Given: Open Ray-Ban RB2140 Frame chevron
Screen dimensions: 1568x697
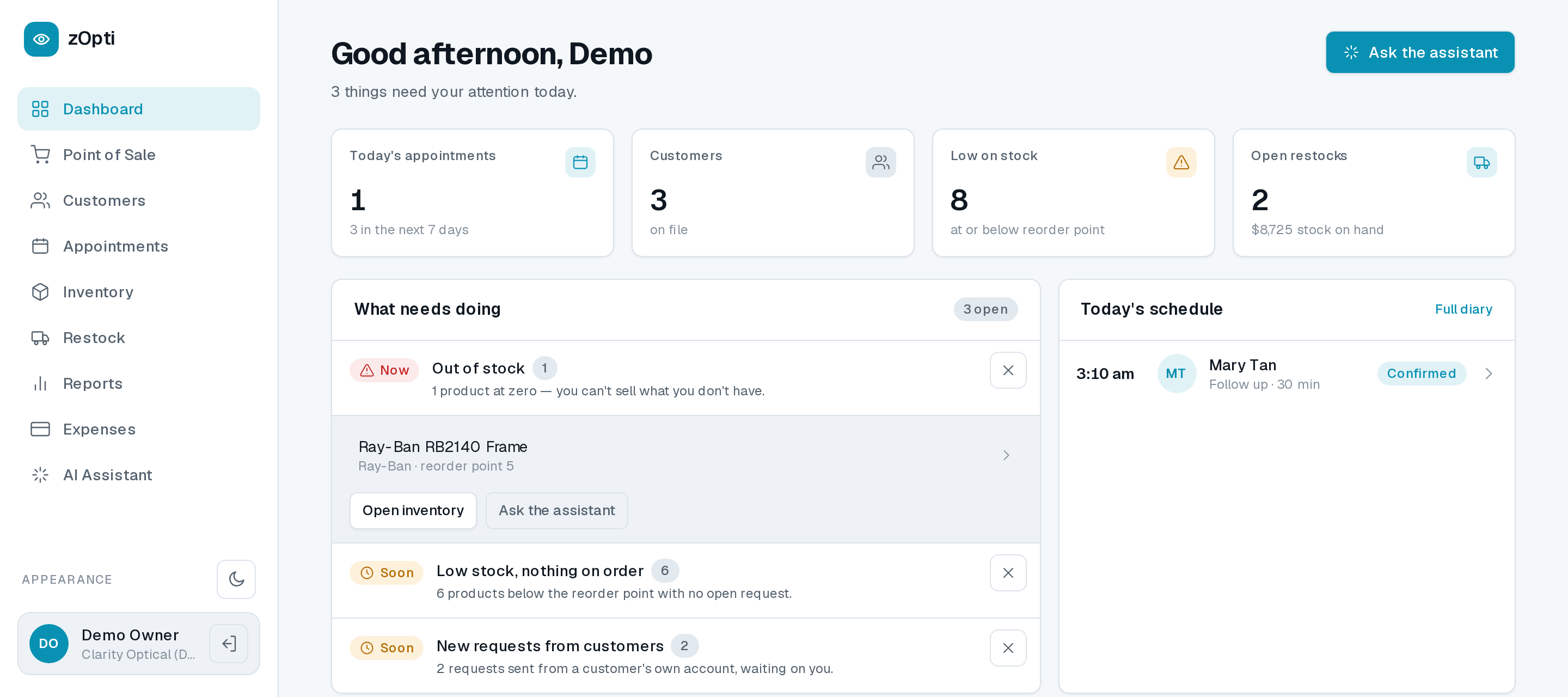Looking at the screenshot, I should point(1006,455).
